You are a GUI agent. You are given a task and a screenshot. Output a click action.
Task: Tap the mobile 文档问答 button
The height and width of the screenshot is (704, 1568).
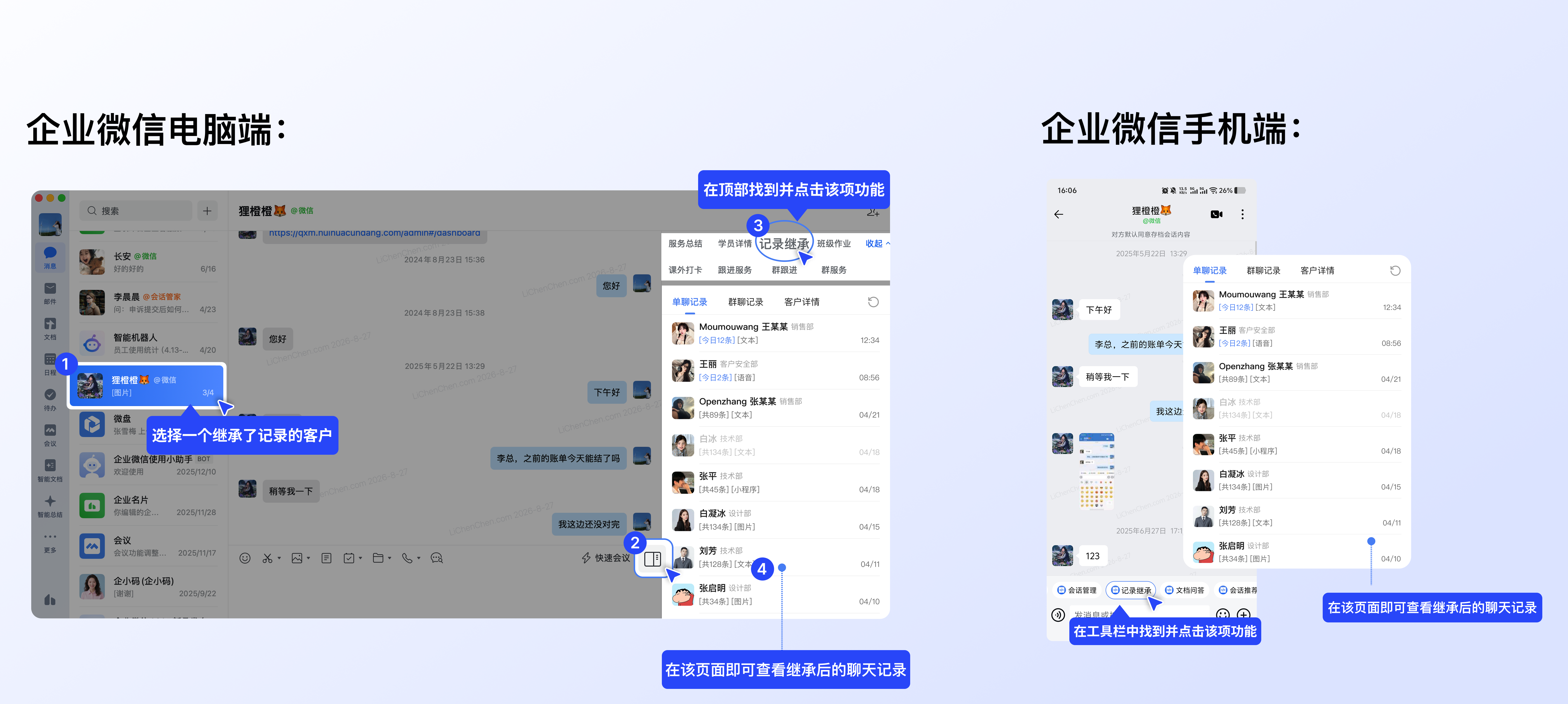click(x=1184, y=590)
